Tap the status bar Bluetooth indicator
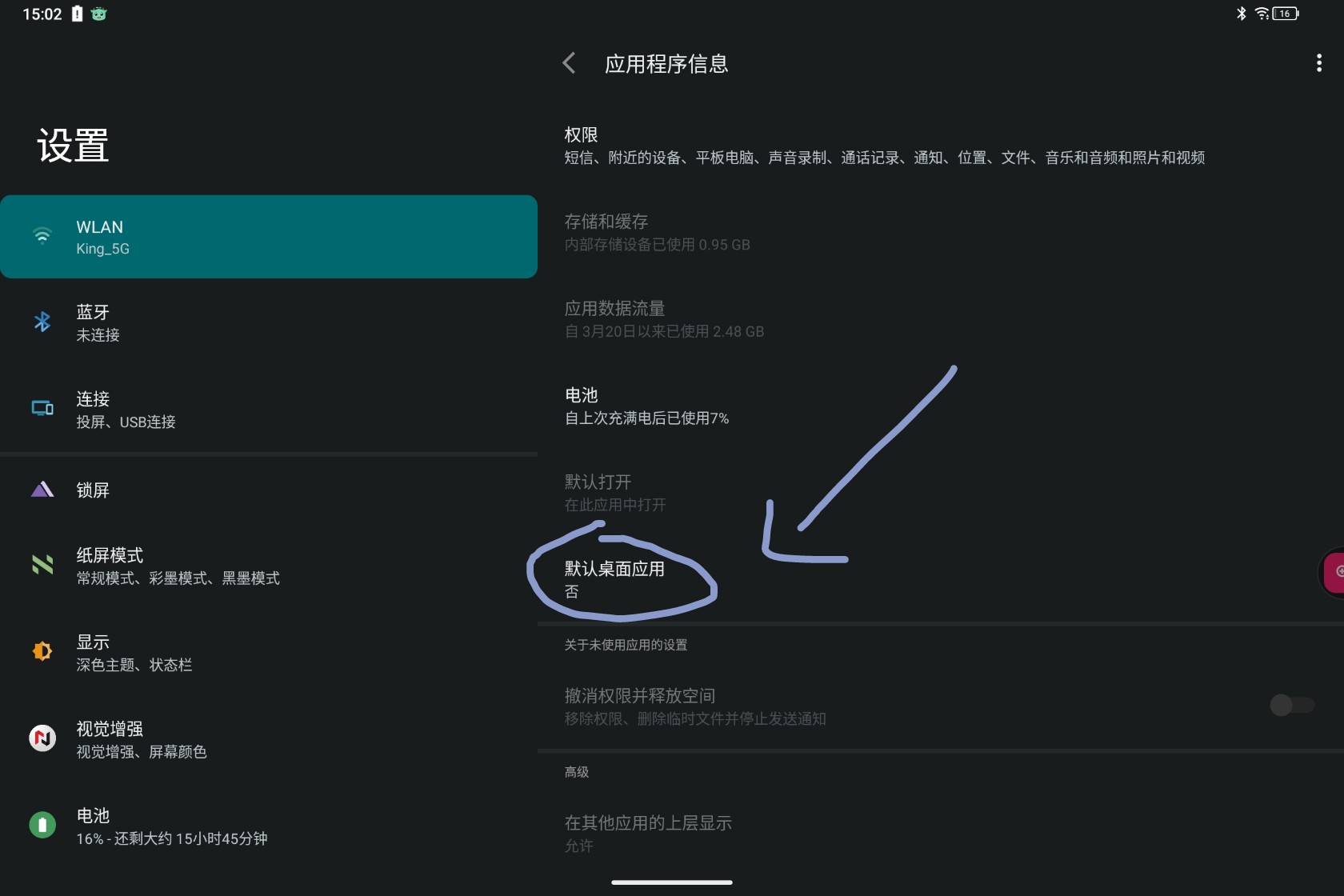The image size is (1344, 896). (1242, 14)
